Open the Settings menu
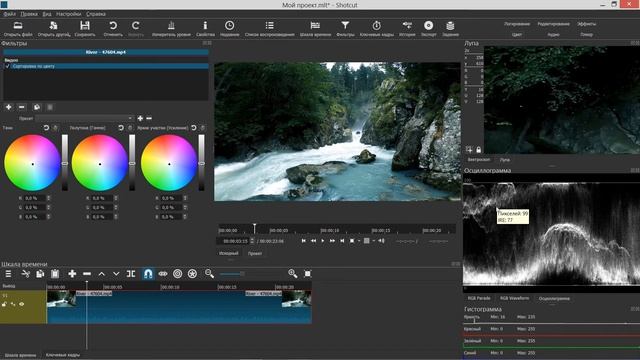Viewport: 640px width, 360px height. (69, 14)
